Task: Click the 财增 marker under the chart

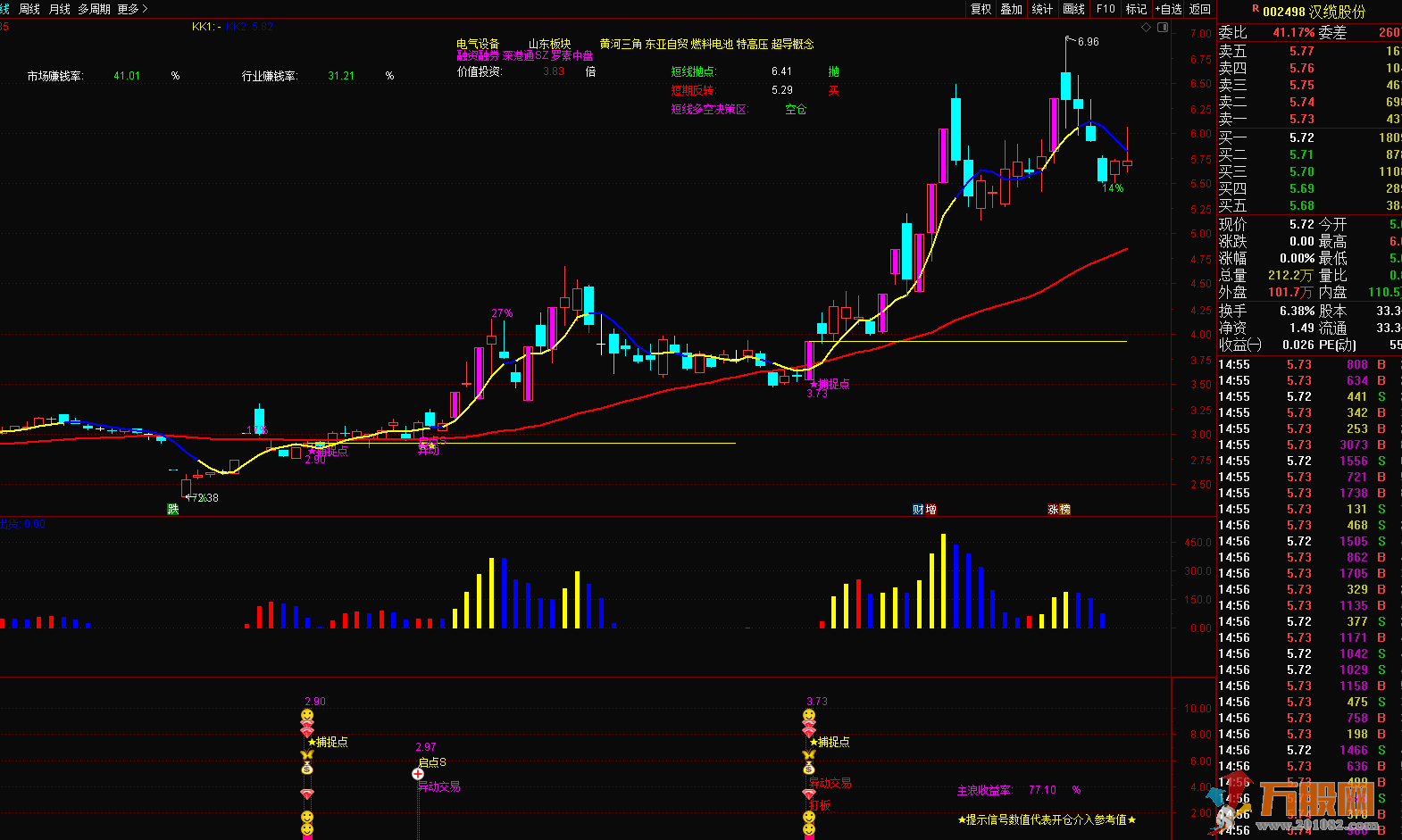Action: (924, 509)
